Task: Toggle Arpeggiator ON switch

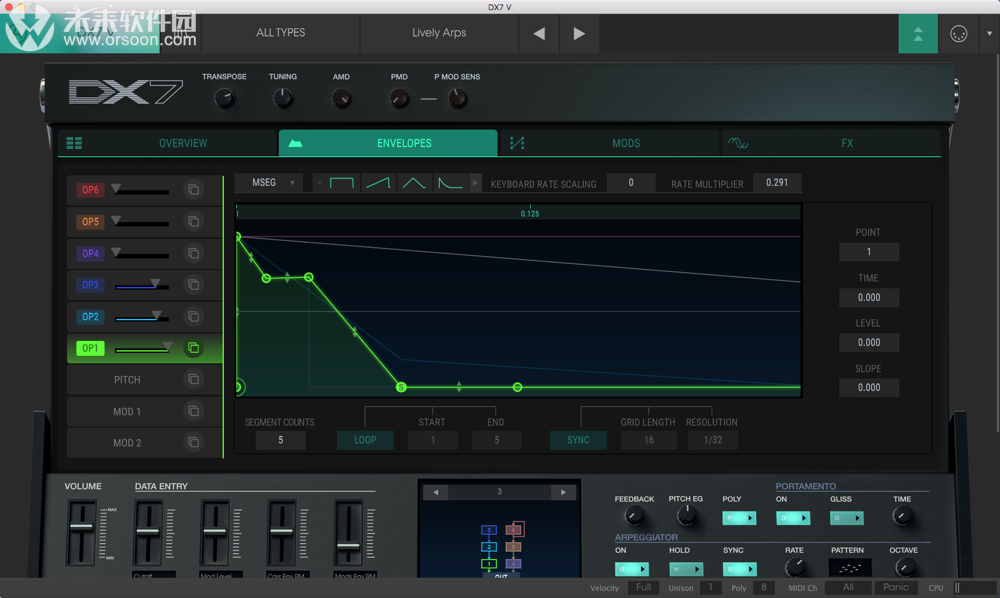Action: click(631, 569)
